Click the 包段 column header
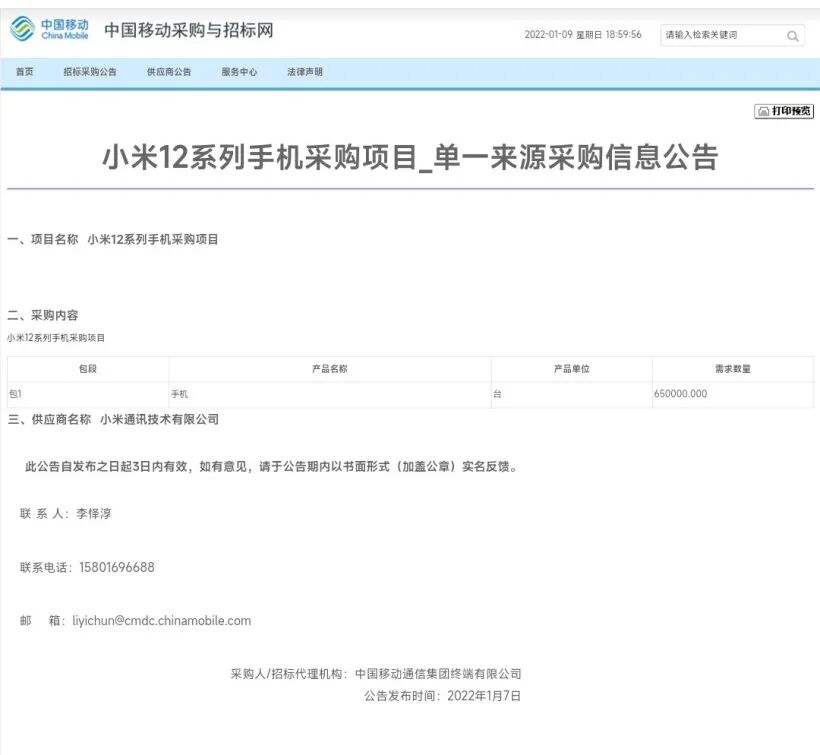 [88, 369]
